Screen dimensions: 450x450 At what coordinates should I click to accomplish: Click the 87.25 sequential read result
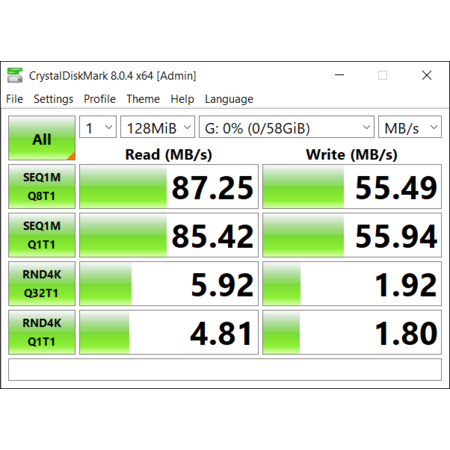pos(169,186)
